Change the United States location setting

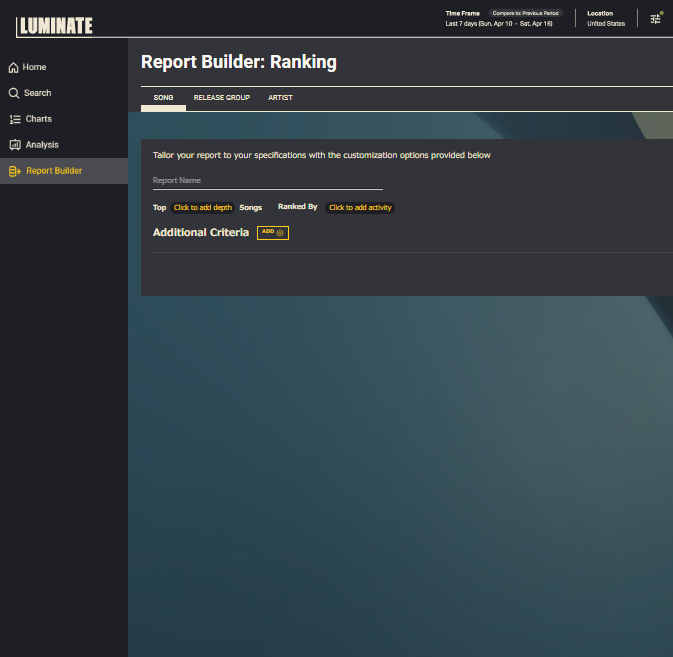coord(606,24)
